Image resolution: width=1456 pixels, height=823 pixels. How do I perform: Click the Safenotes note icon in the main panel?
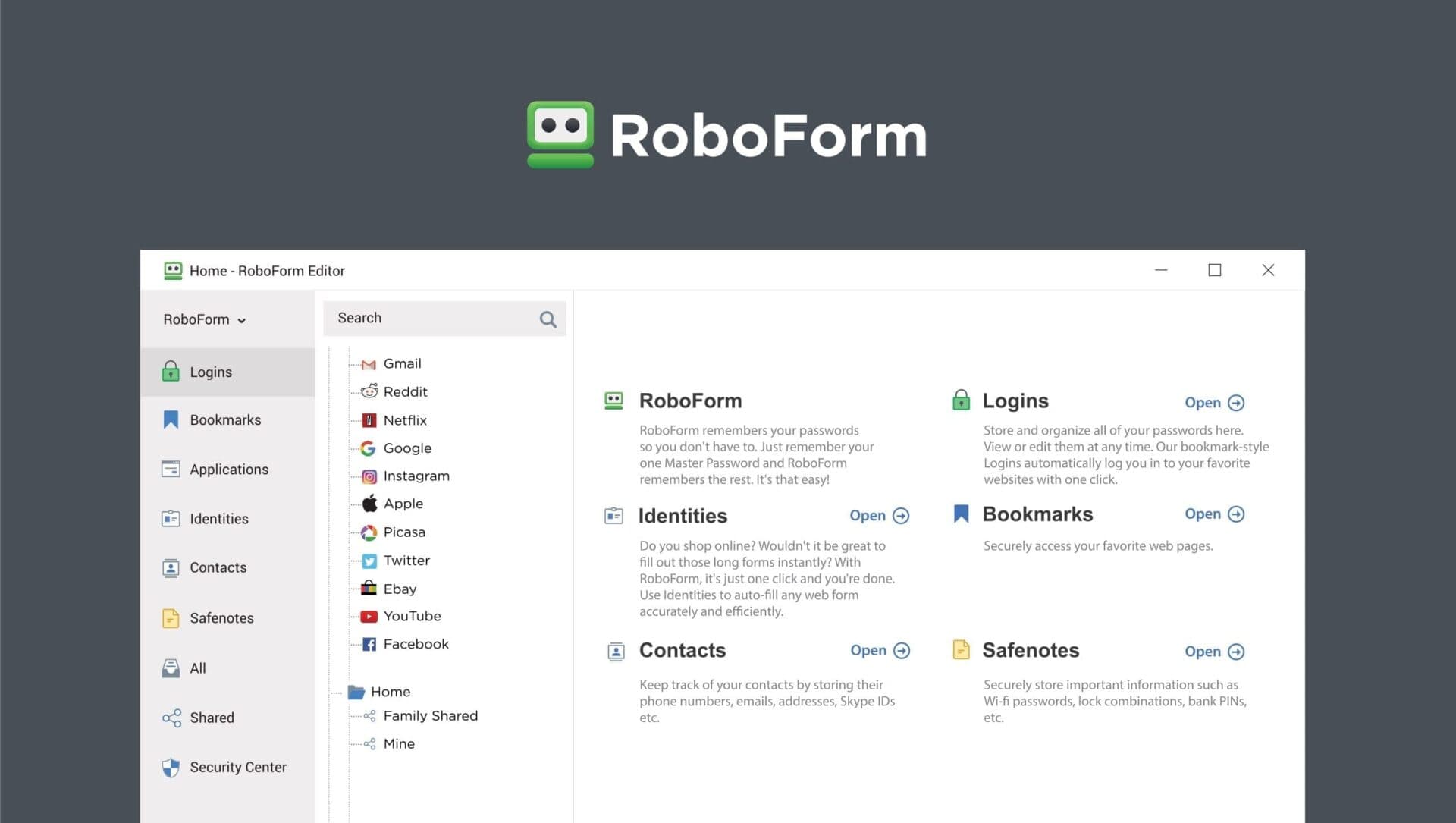(x=961, y=650)
